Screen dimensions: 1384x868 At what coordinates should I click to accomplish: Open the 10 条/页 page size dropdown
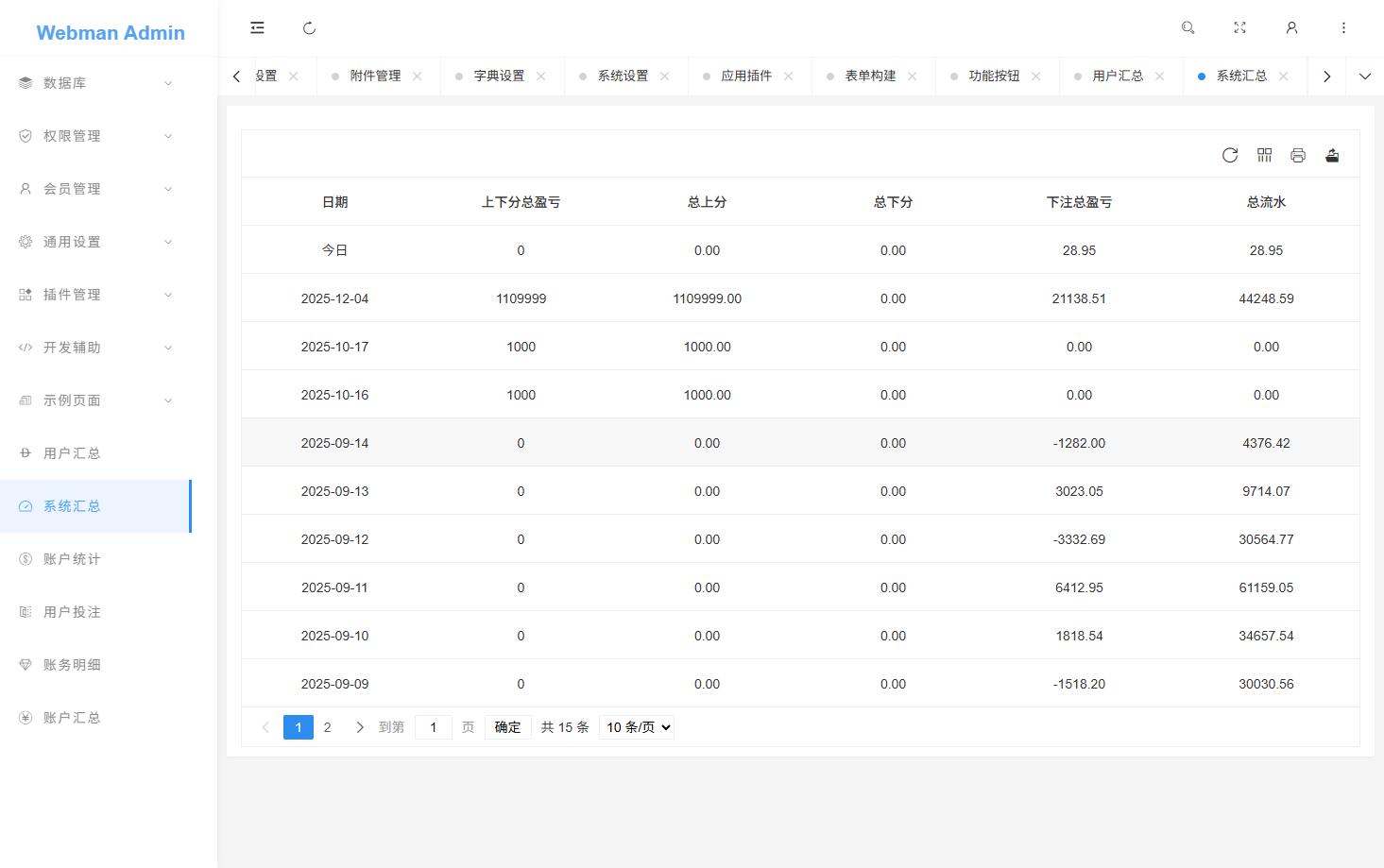[x=637, y=727]
